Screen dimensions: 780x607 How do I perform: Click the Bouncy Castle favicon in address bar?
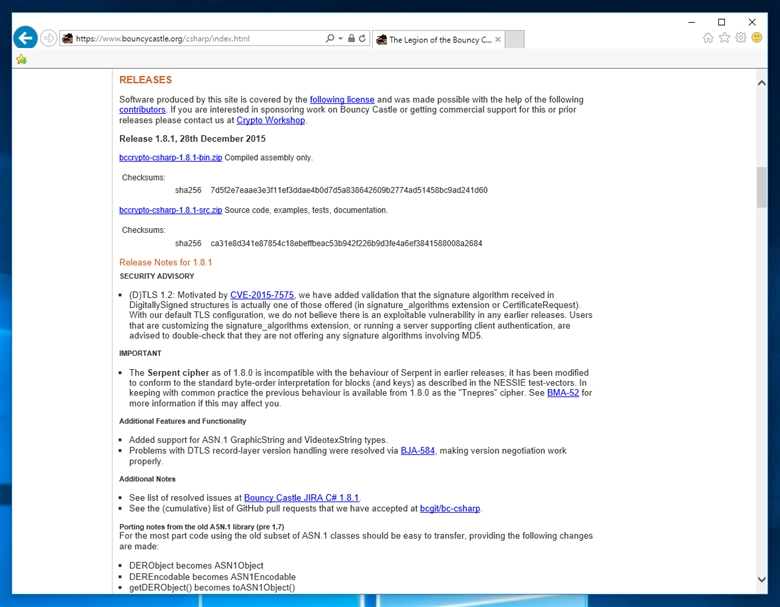point(68,38)
